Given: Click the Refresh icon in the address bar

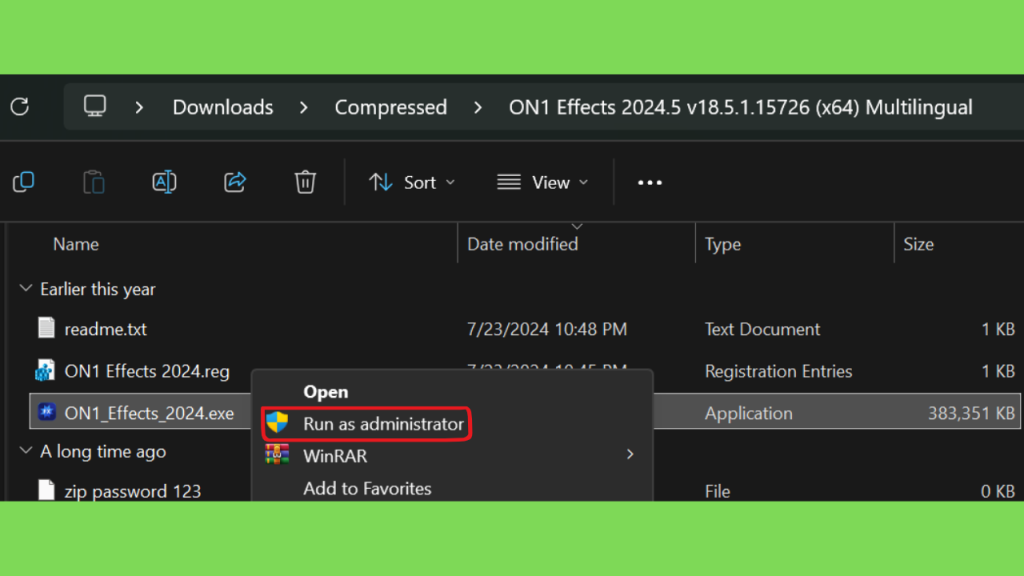Looking at the screenshot, I should [x=20, y=106].
